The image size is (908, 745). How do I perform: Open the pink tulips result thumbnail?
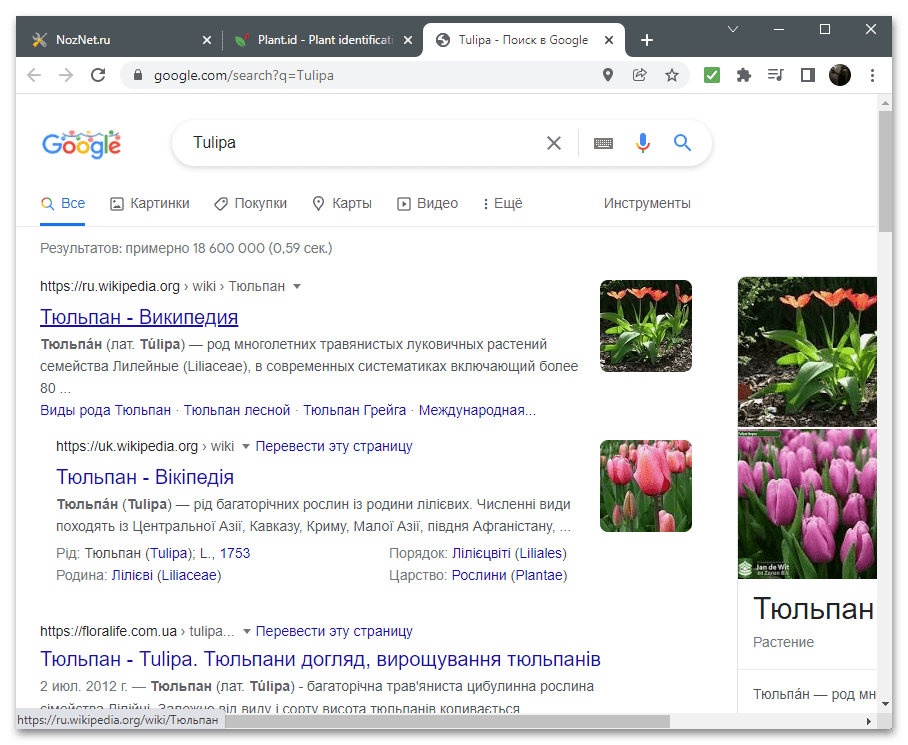pyautogui.click(x=646, y=486)
